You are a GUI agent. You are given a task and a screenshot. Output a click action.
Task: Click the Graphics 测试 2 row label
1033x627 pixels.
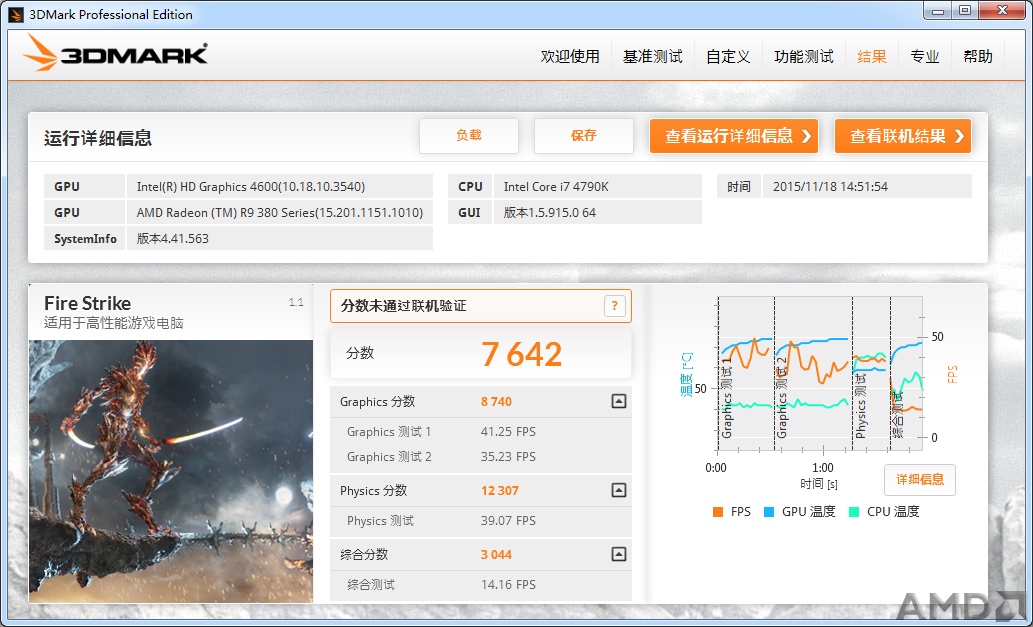[389, 457]
